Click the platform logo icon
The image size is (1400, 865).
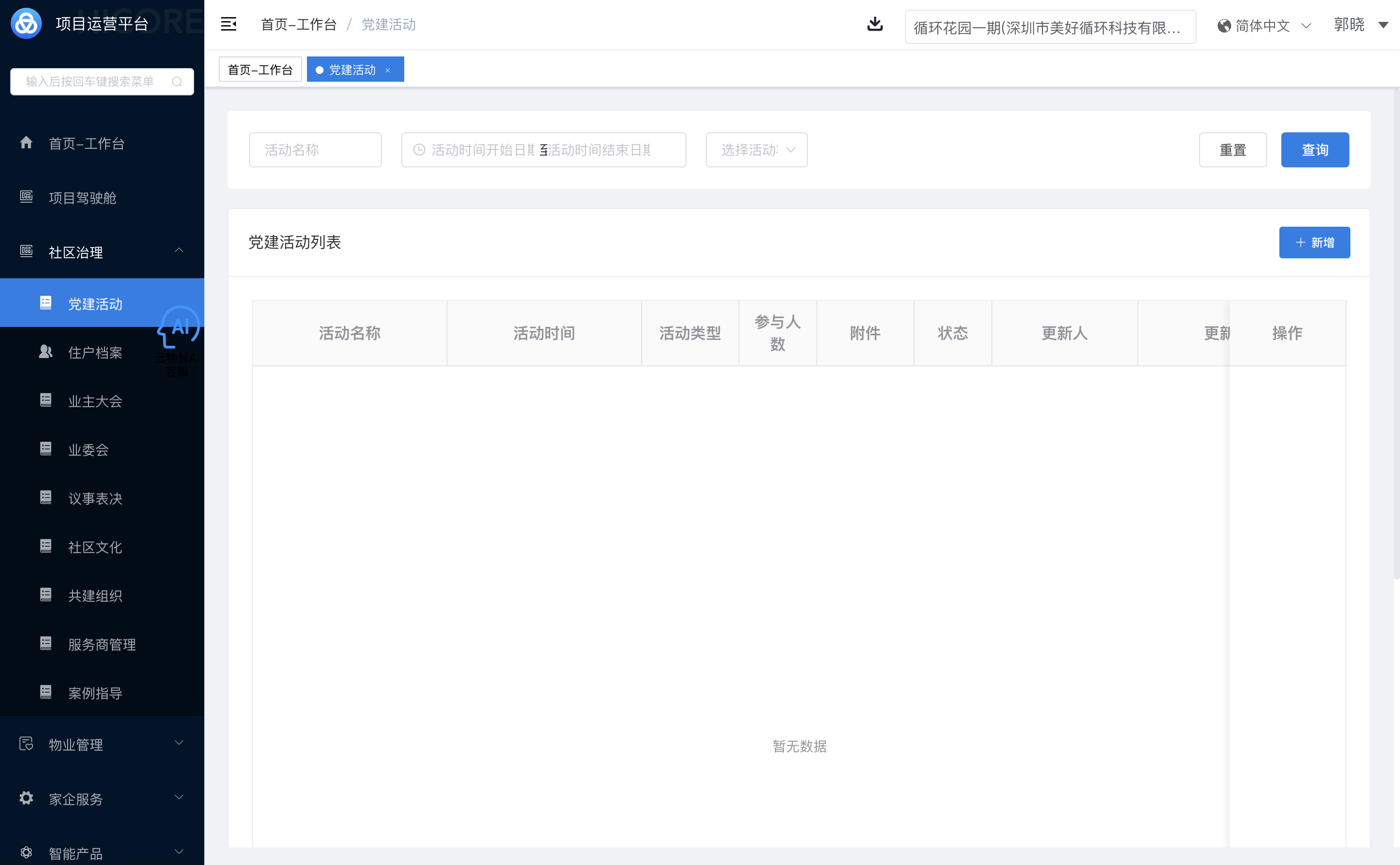click(x=26, y=23)
